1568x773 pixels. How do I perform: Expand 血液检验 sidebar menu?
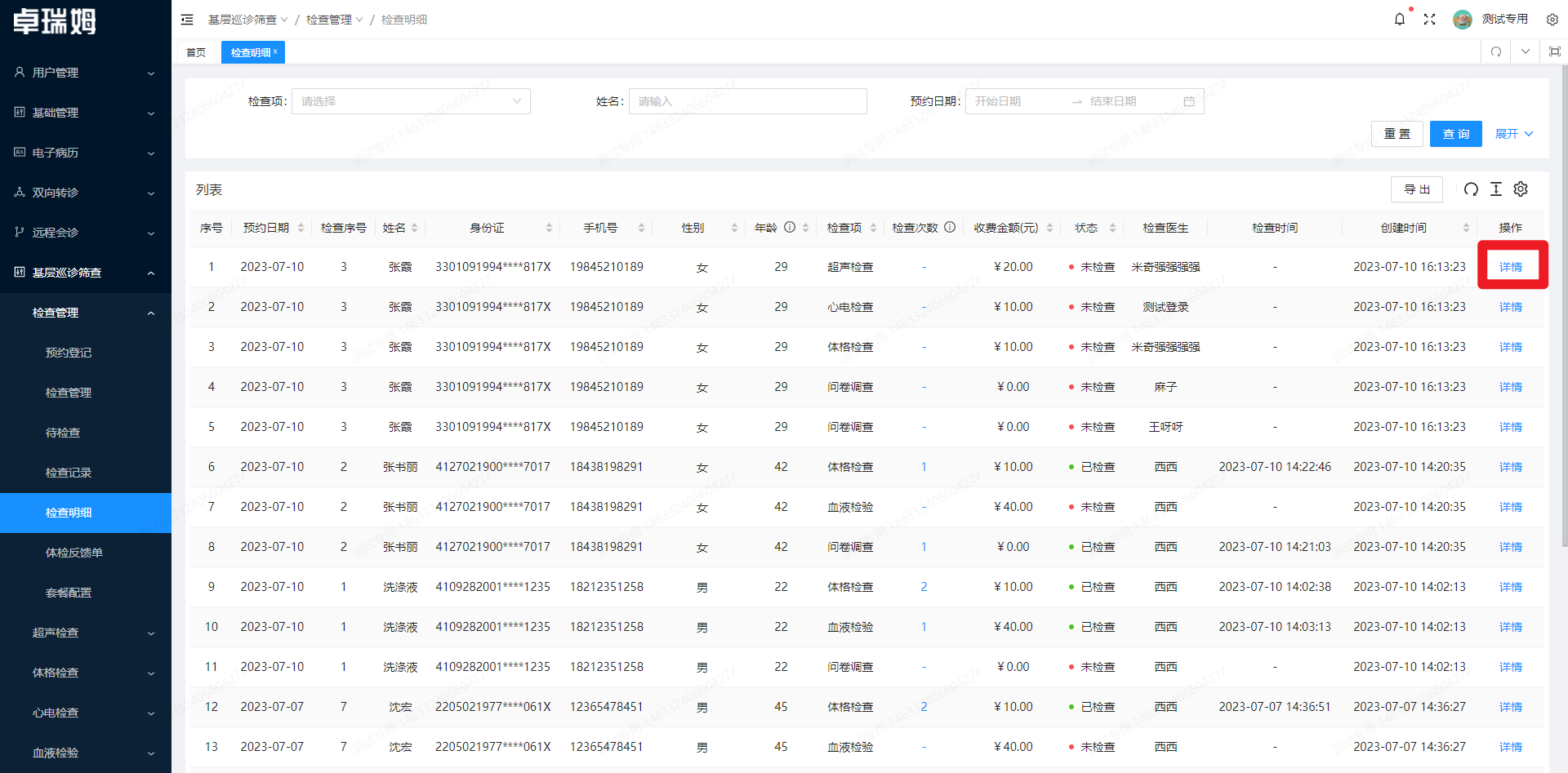click(x=86, y=753)
